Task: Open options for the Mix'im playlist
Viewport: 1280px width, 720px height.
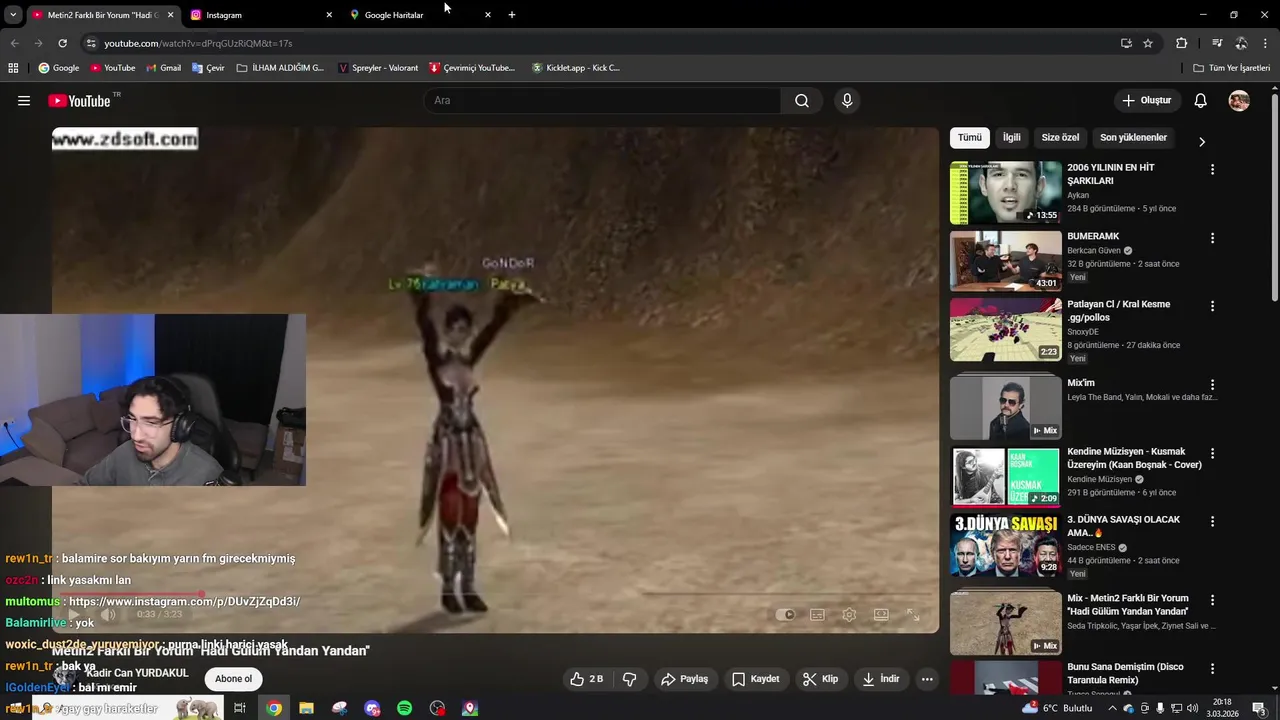Action: tap(1212, 385)
